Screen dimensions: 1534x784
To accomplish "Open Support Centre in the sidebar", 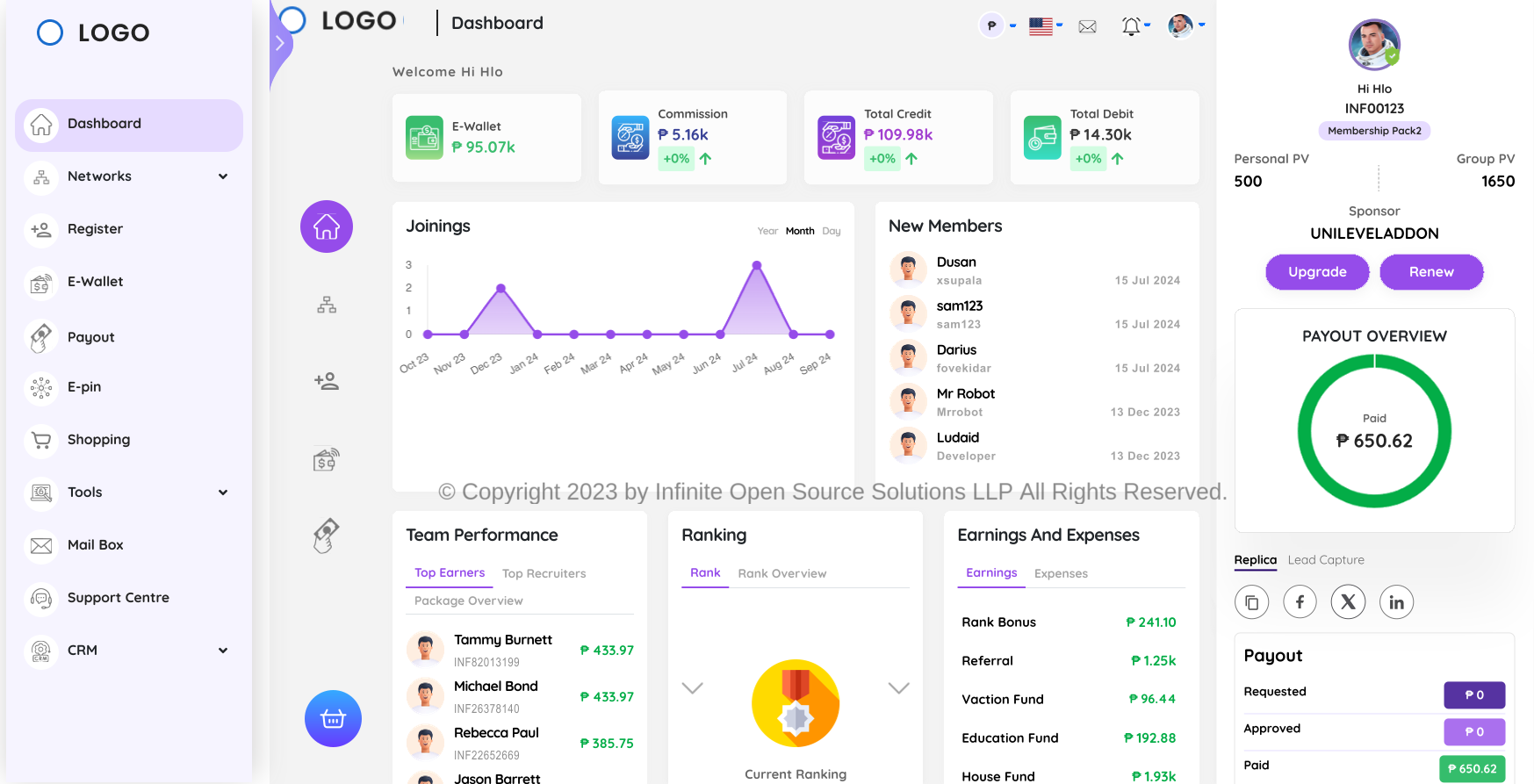I will 129,598.
